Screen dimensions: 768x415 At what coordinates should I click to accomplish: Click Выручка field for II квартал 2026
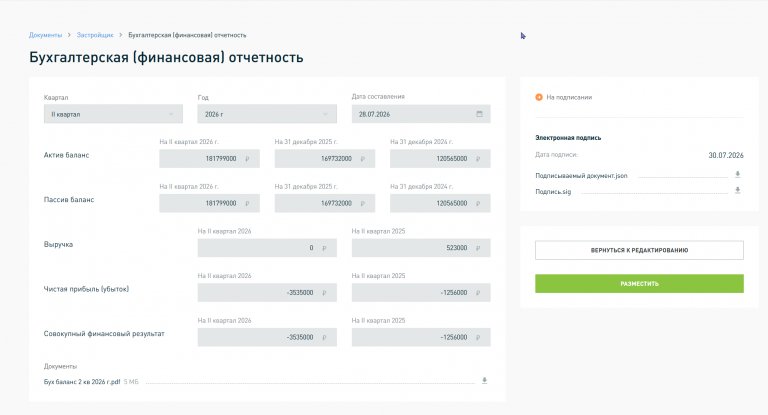267,248
